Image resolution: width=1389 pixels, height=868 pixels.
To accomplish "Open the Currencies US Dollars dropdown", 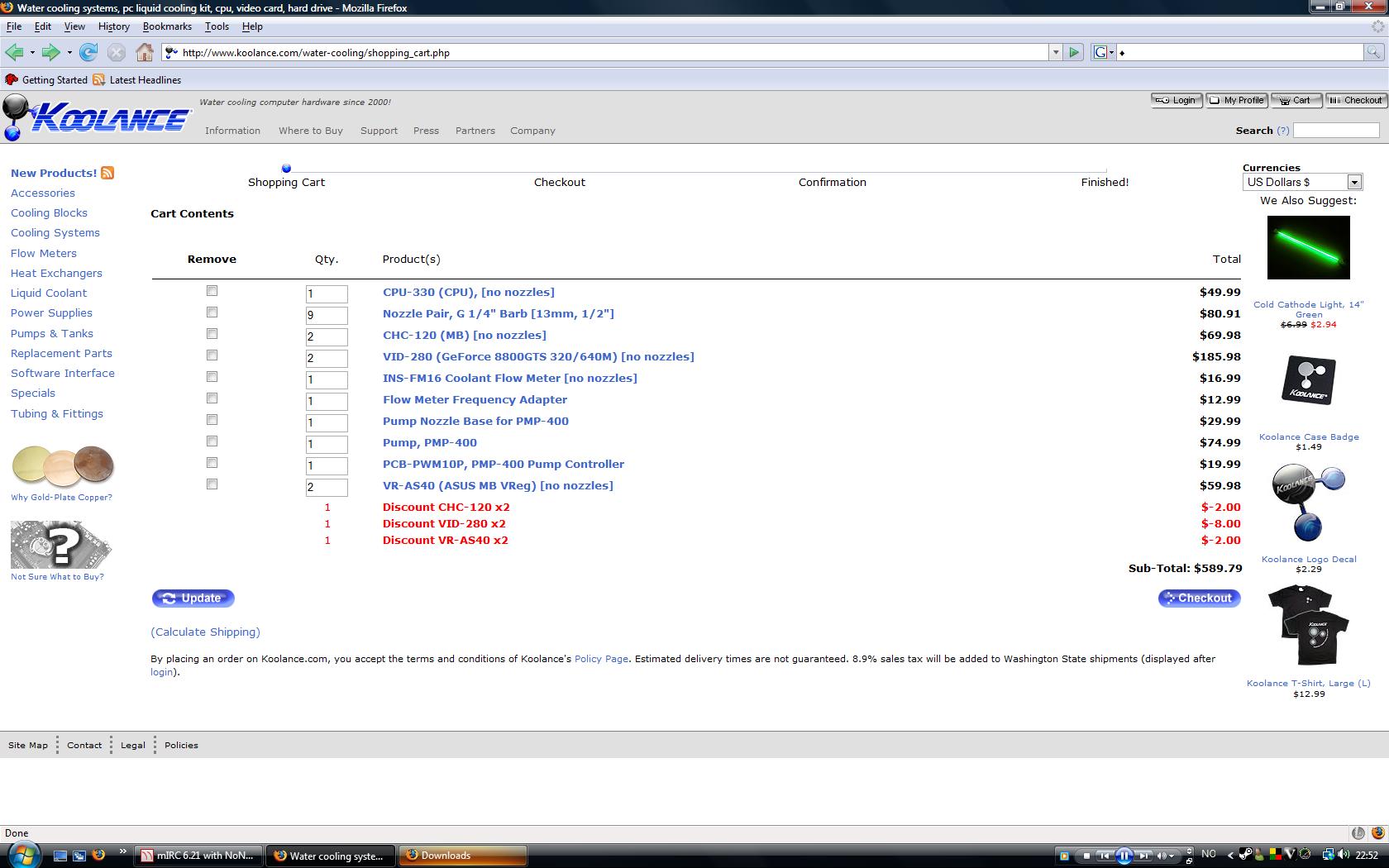I will (x=1302, y=182).
